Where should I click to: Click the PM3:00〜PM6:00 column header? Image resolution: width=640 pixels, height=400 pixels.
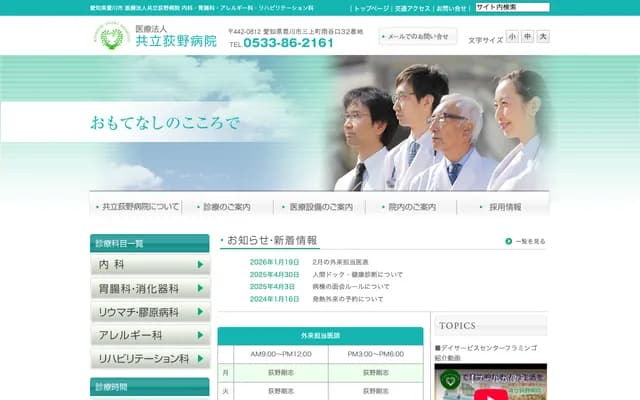coord(376,354)
